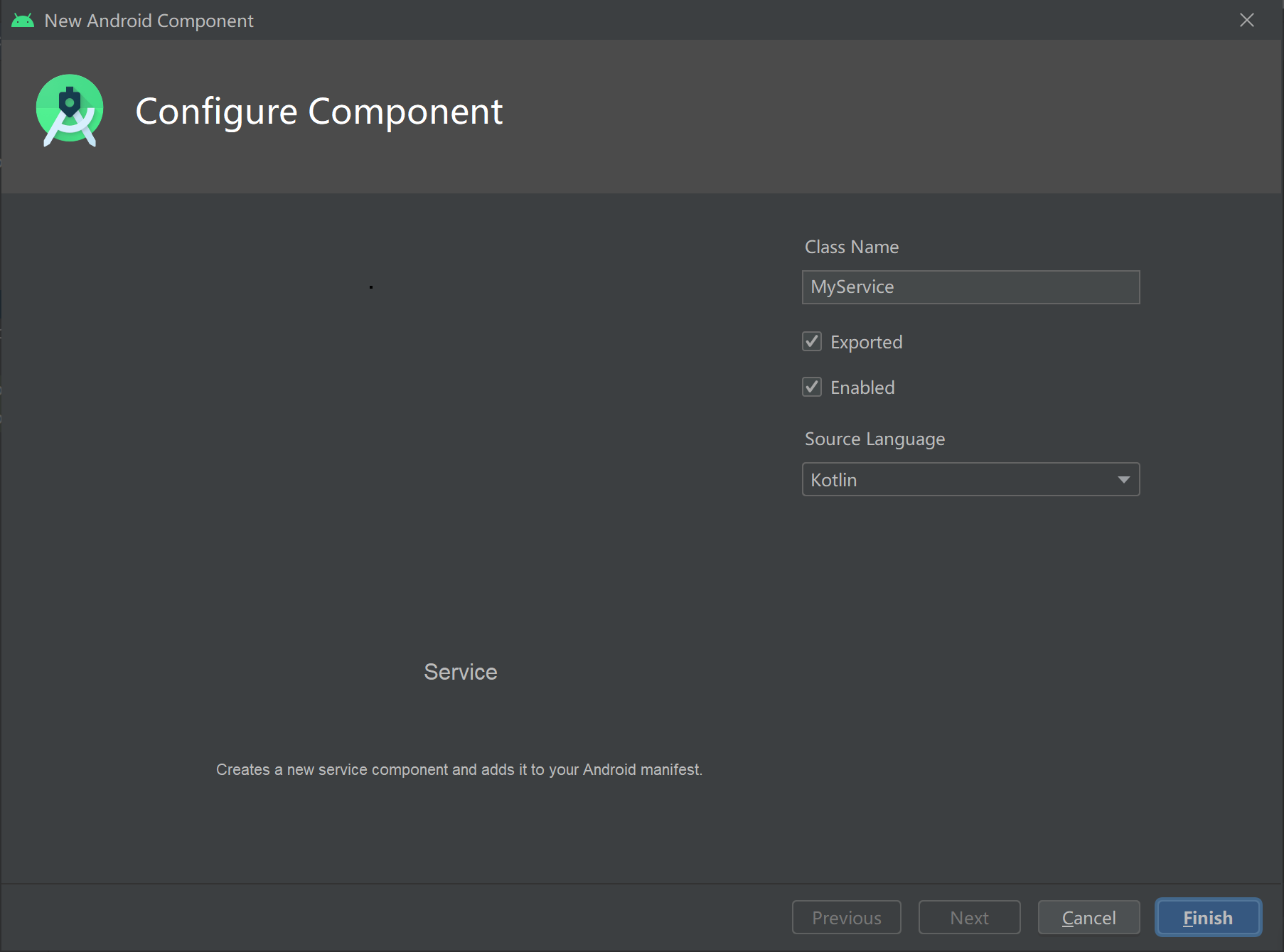Click the "Service" template title
Screen dimensions: 1284x952
click(460, 672)
